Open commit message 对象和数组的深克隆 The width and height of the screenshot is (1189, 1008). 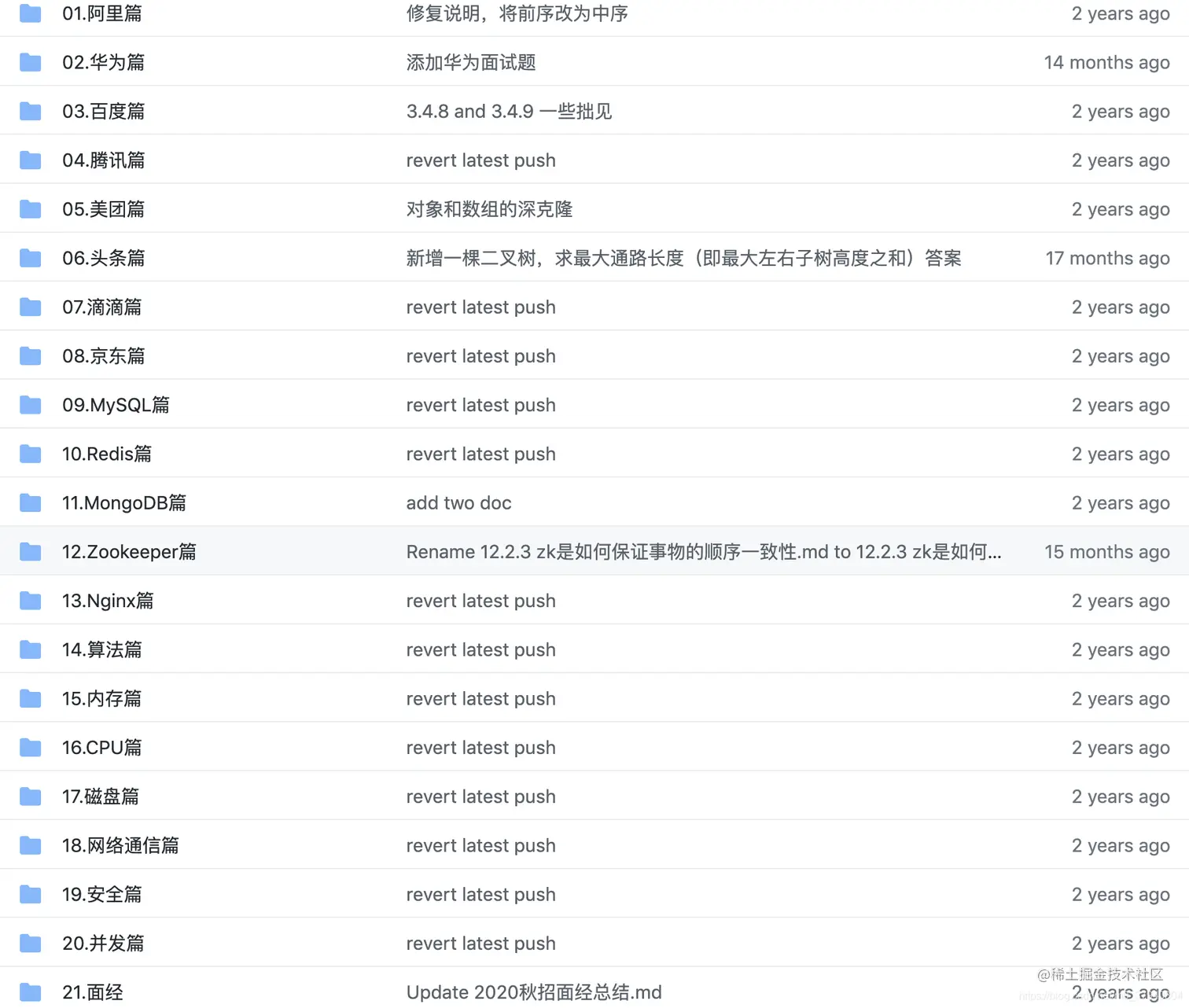(x=489, y=209)
